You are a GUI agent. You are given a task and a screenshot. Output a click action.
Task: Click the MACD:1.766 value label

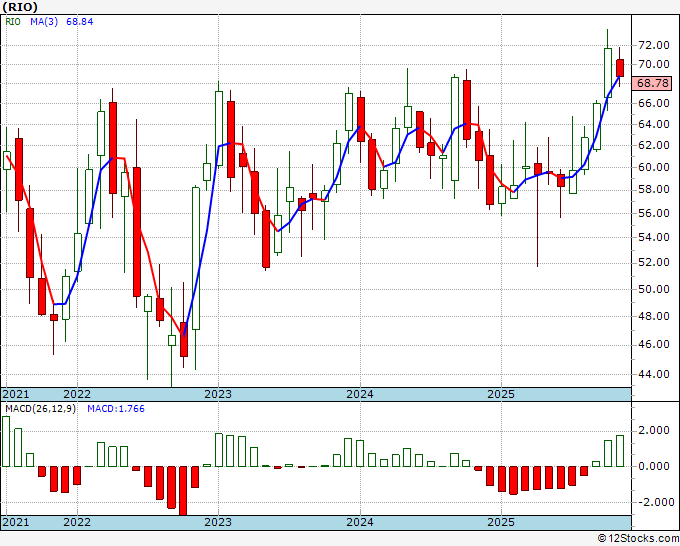[116, 409]
